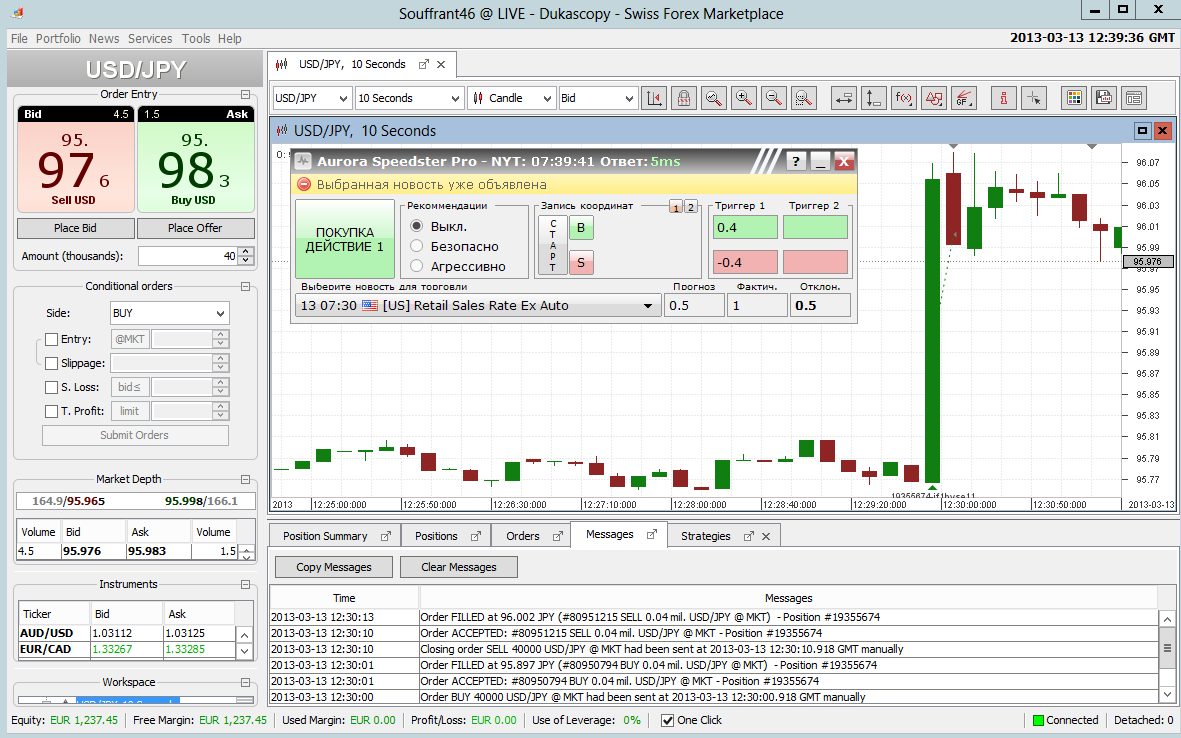Open the f(x) indicators tool
The height and width of the screenshot is (738, 1181).
tap(904, 98)
